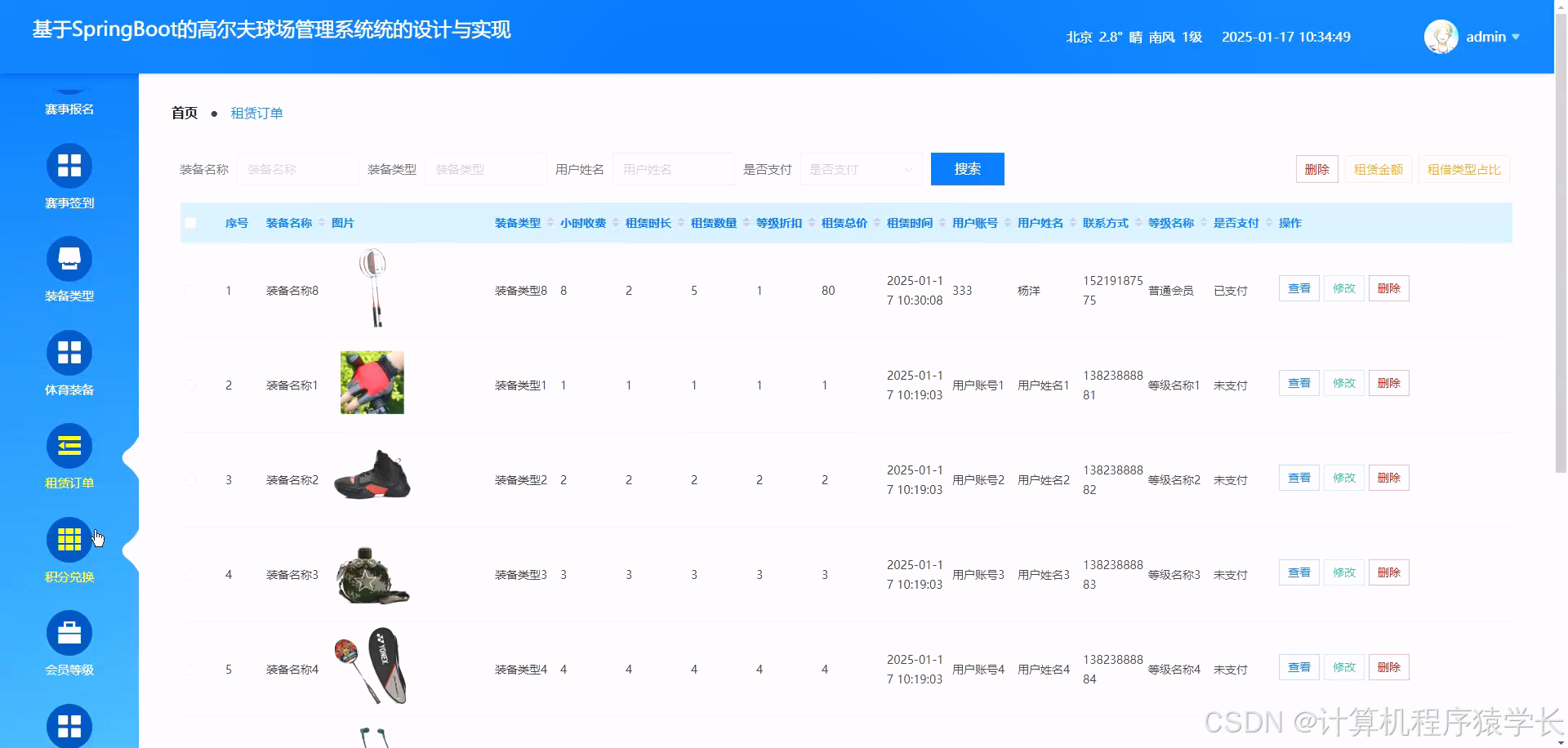Click the 租赁总价 column sort arrows
This screenshot has width=1568, height=748.
(x=876, y=222)
